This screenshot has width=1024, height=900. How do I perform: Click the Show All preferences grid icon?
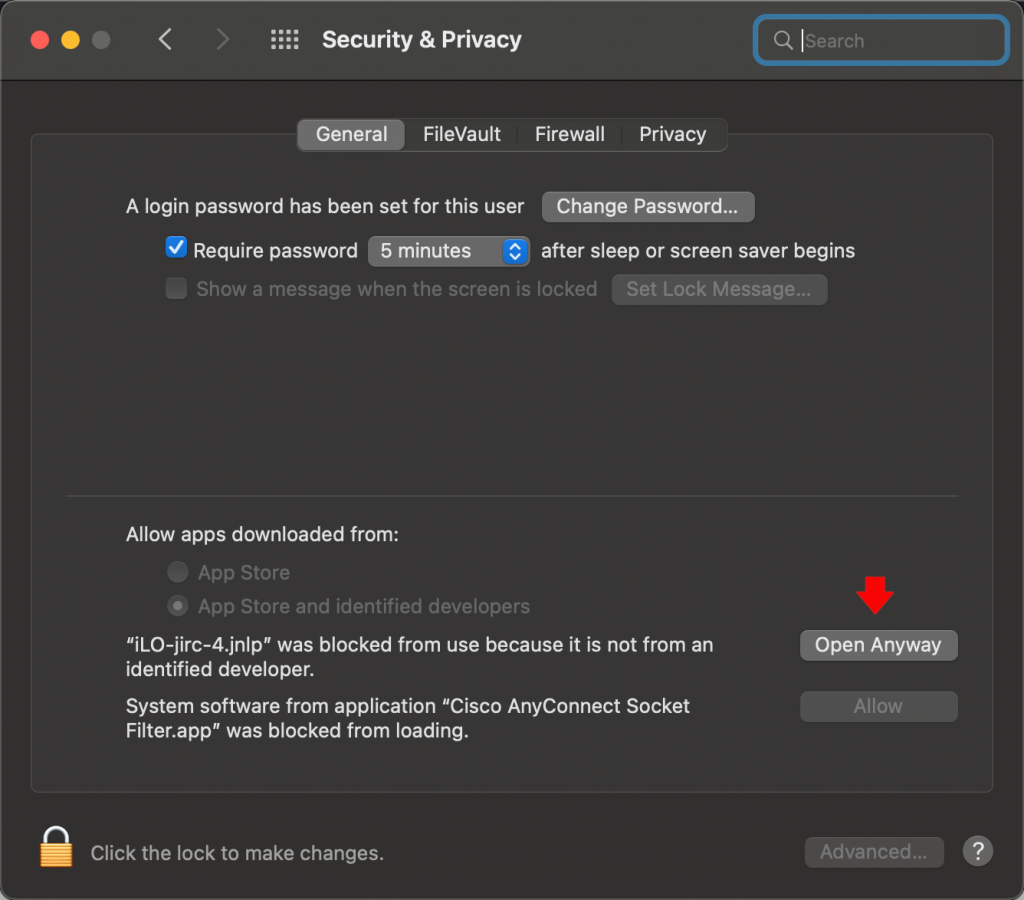click(x=285, y=39)
